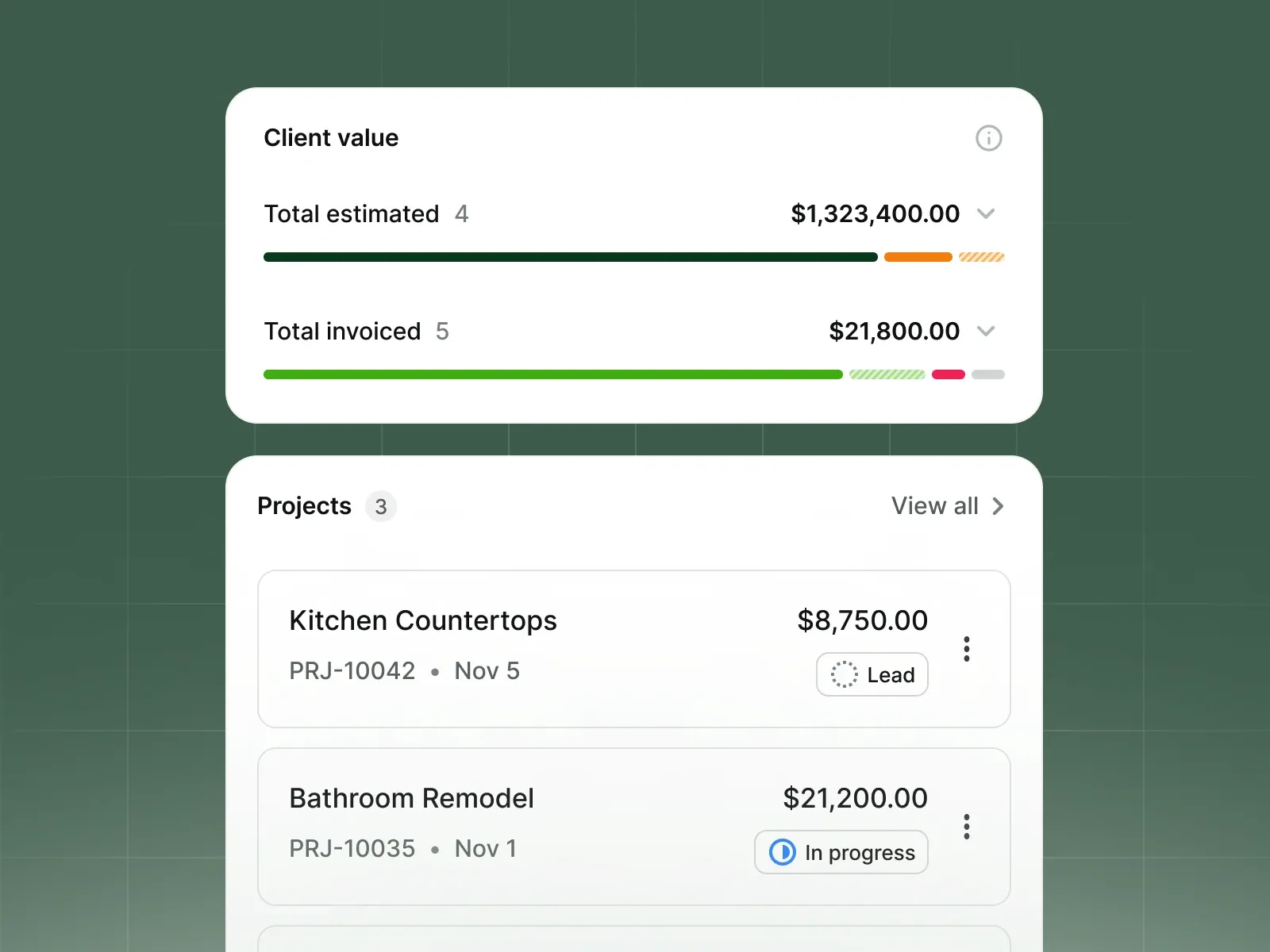The height and width of the screenshot is (952, 1270).
Task: Click the chevron next to View all
Action: point(999,505)
